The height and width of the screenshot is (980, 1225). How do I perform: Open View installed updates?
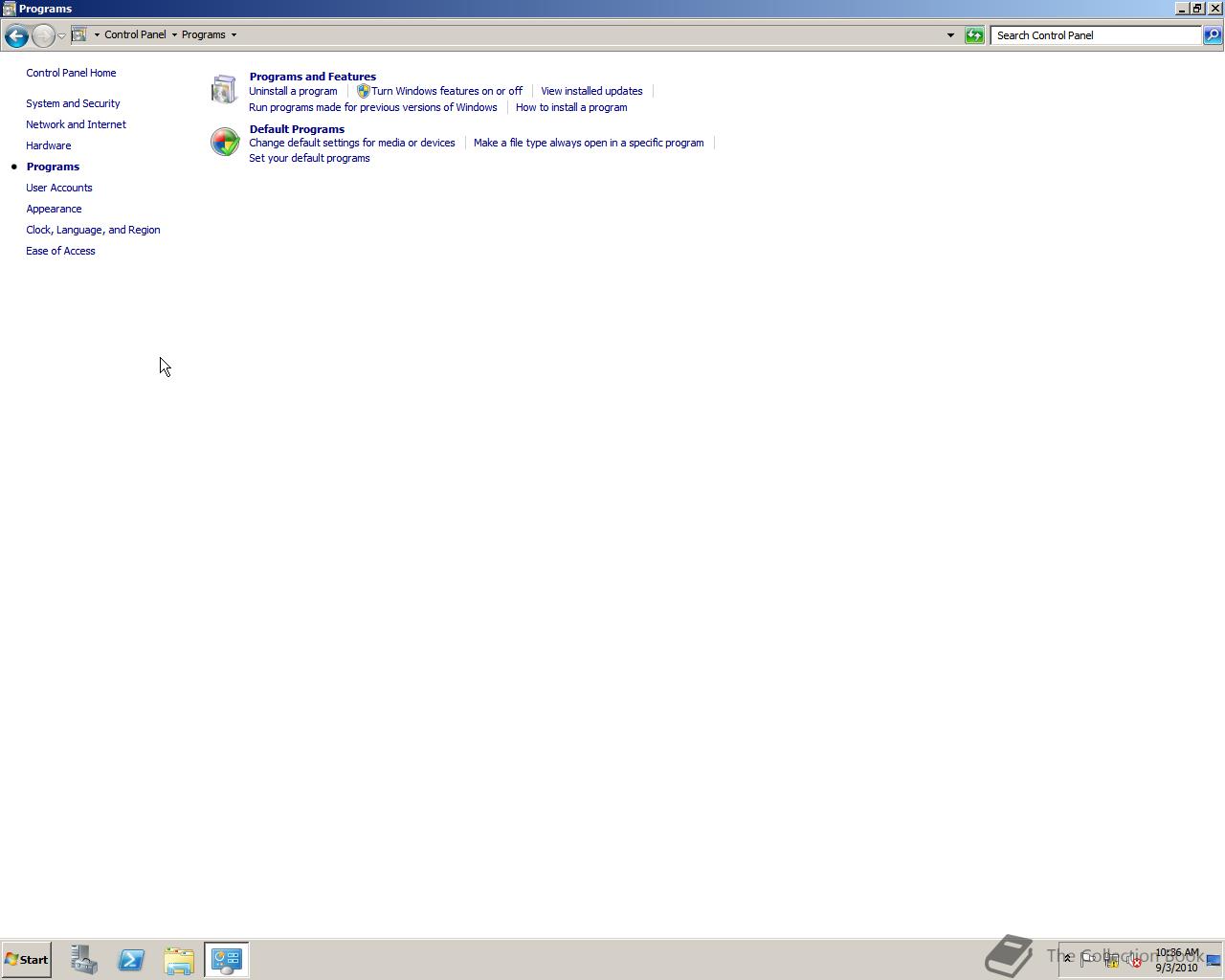click(x=591, y=91)
